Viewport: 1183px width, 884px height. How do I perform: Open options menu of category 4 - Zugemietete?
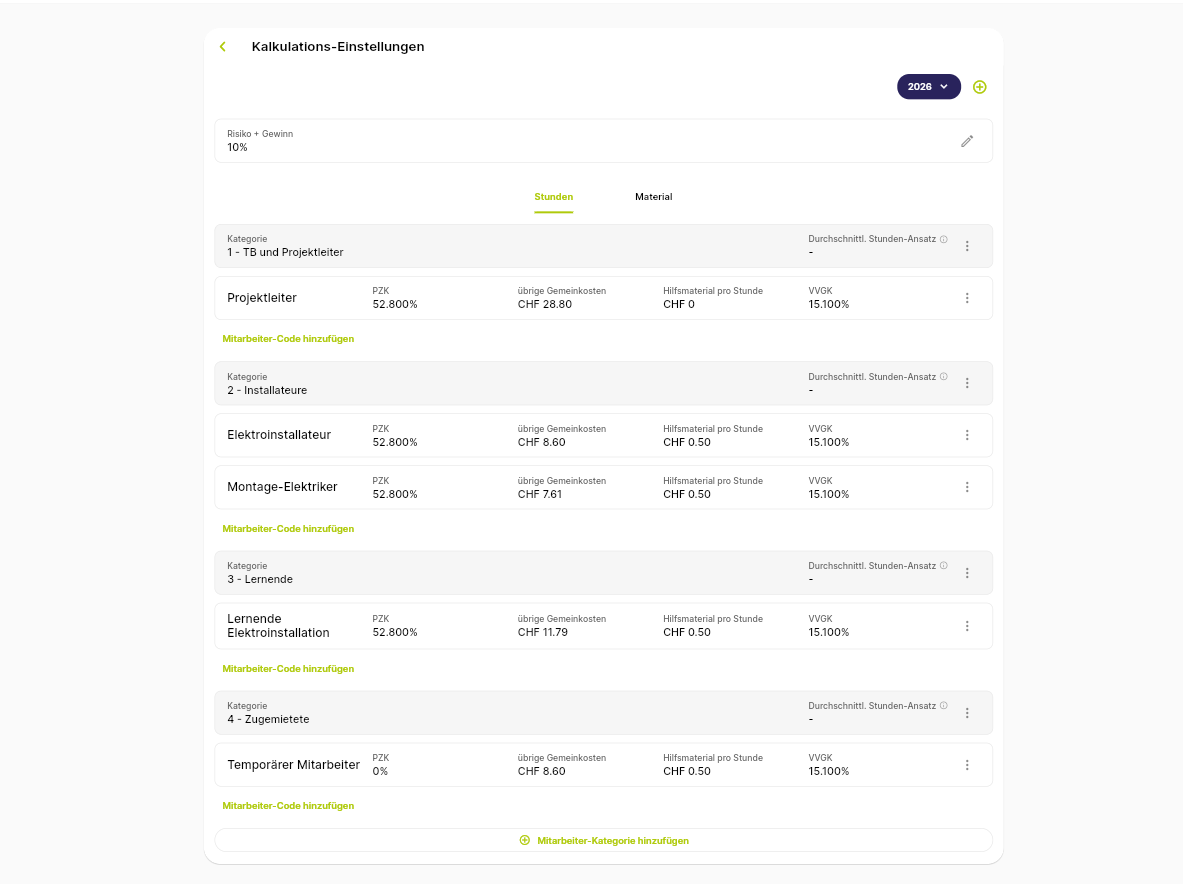coord(966,713)
